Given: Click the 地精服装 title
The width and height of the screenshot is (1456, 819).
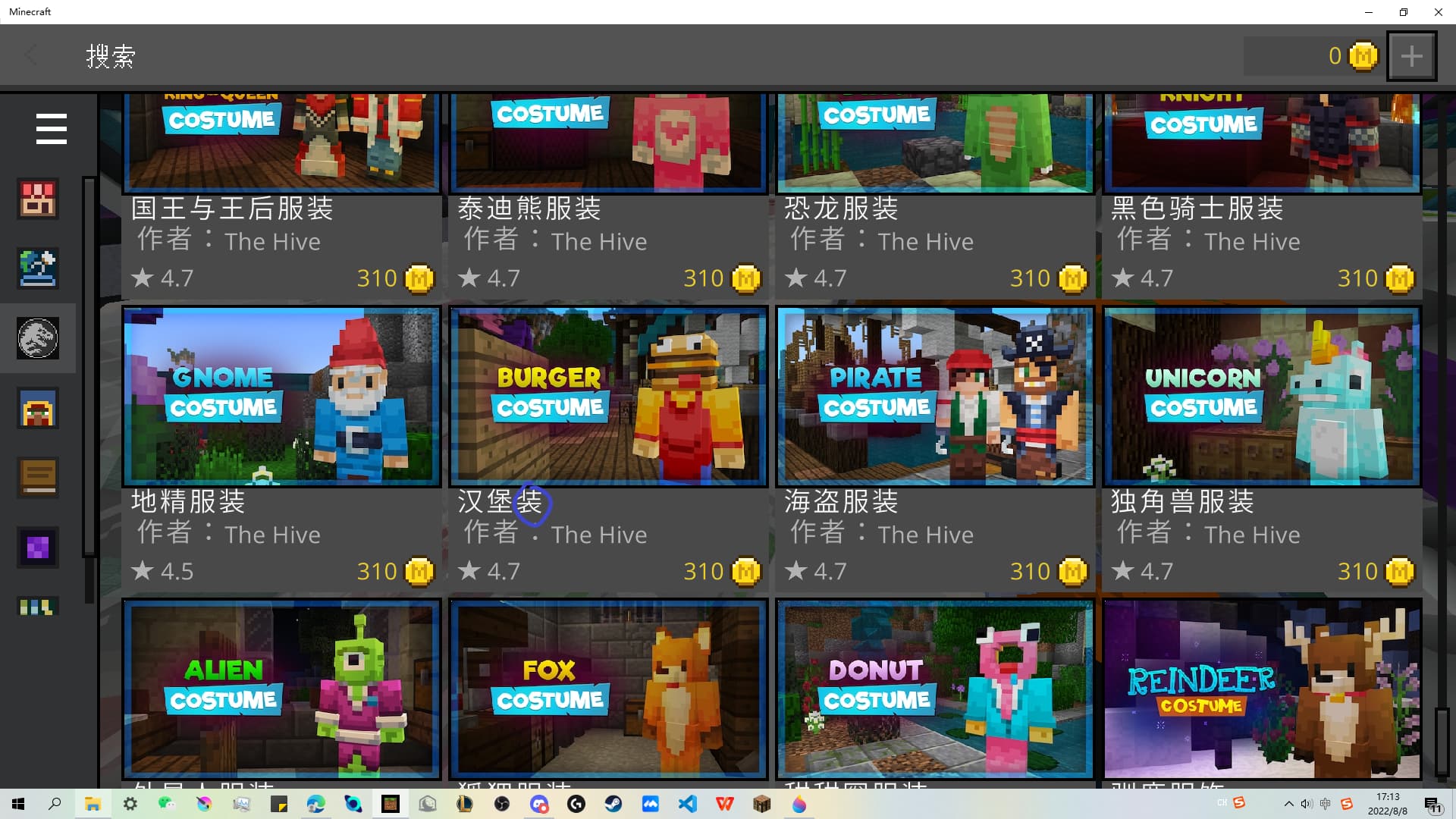Looking at the screenshot, I should [188, 501].
